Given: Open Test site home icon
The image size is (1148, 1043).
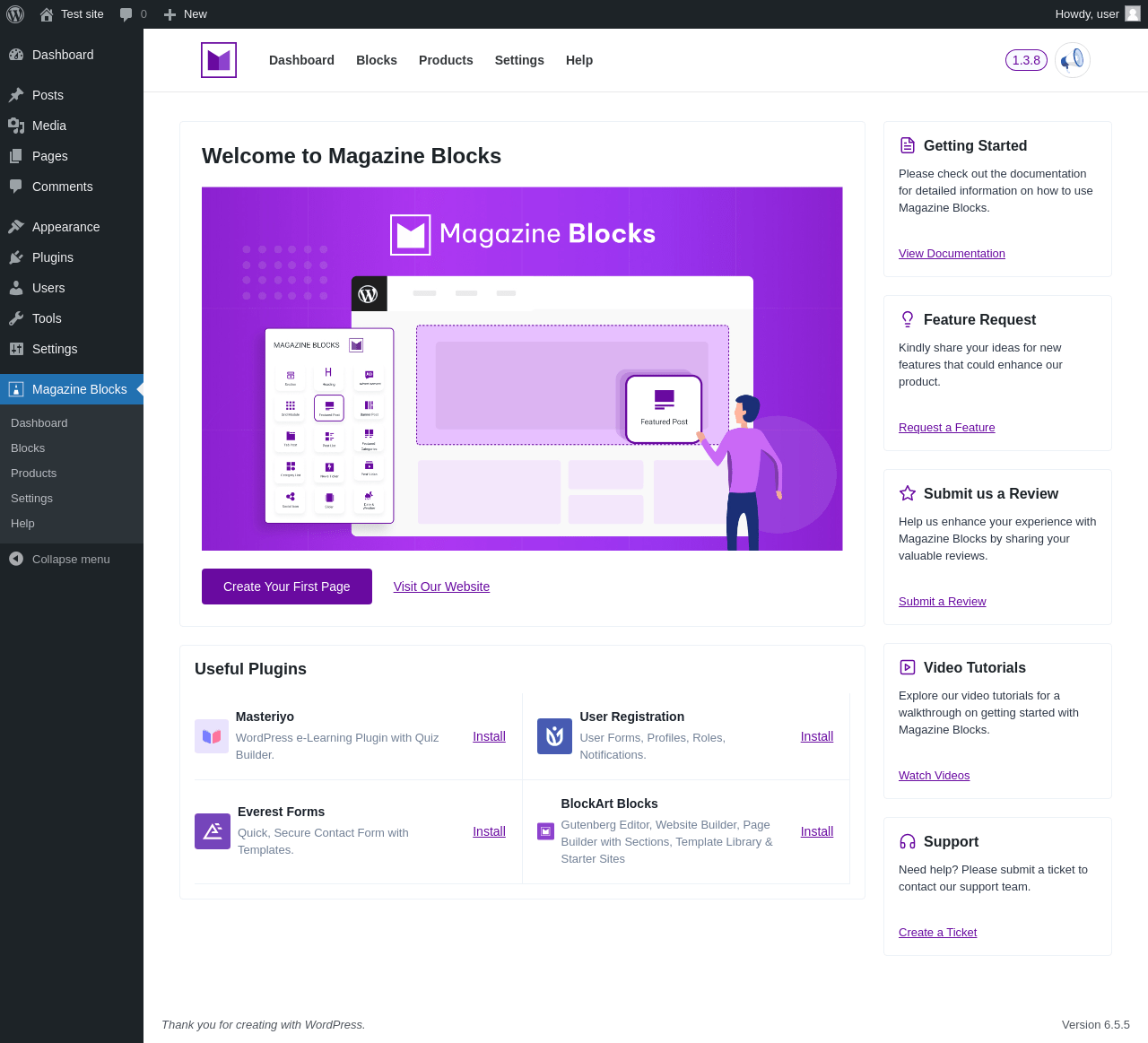Looking at the screenshot, I should click(x=47, y=14).
